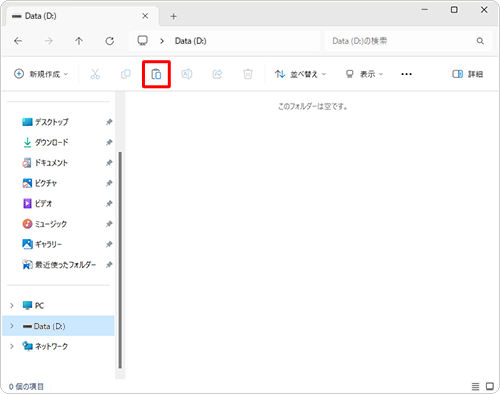Go forward with the right arrow
Image resolution: width=500 pixels, height=394 pixels.
49,41
